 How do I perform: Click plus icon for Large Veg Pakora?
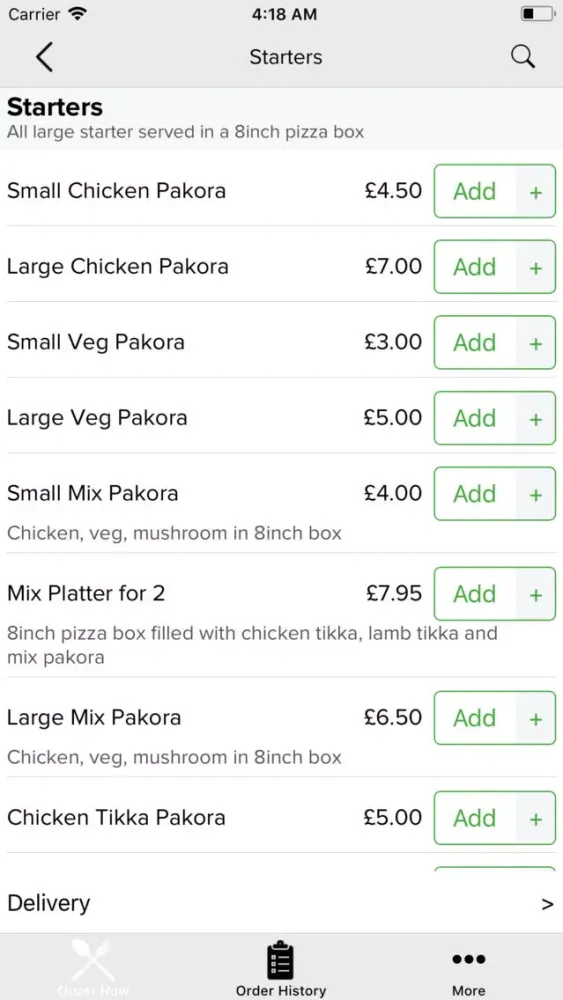point(536,418)
